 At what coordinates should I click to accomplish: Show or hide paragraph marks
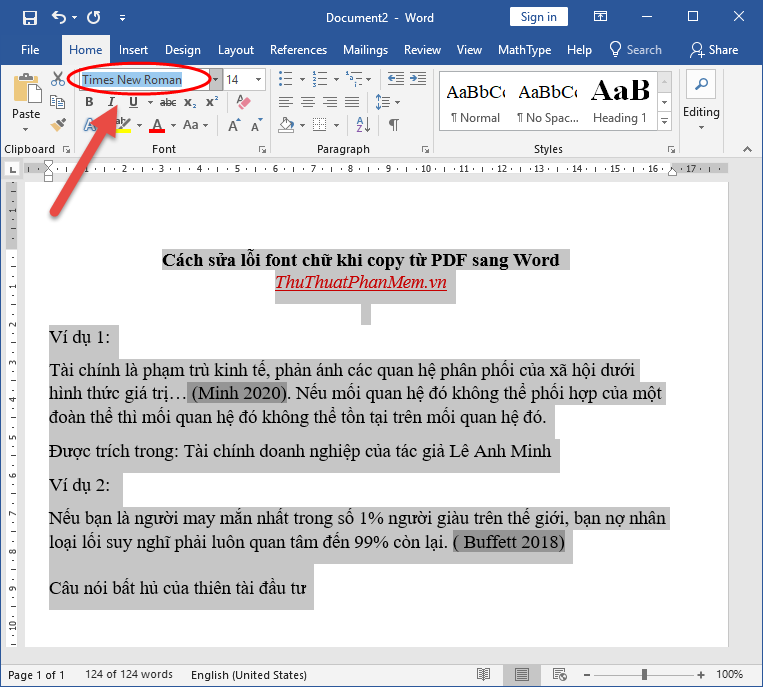tap(394, 125)
